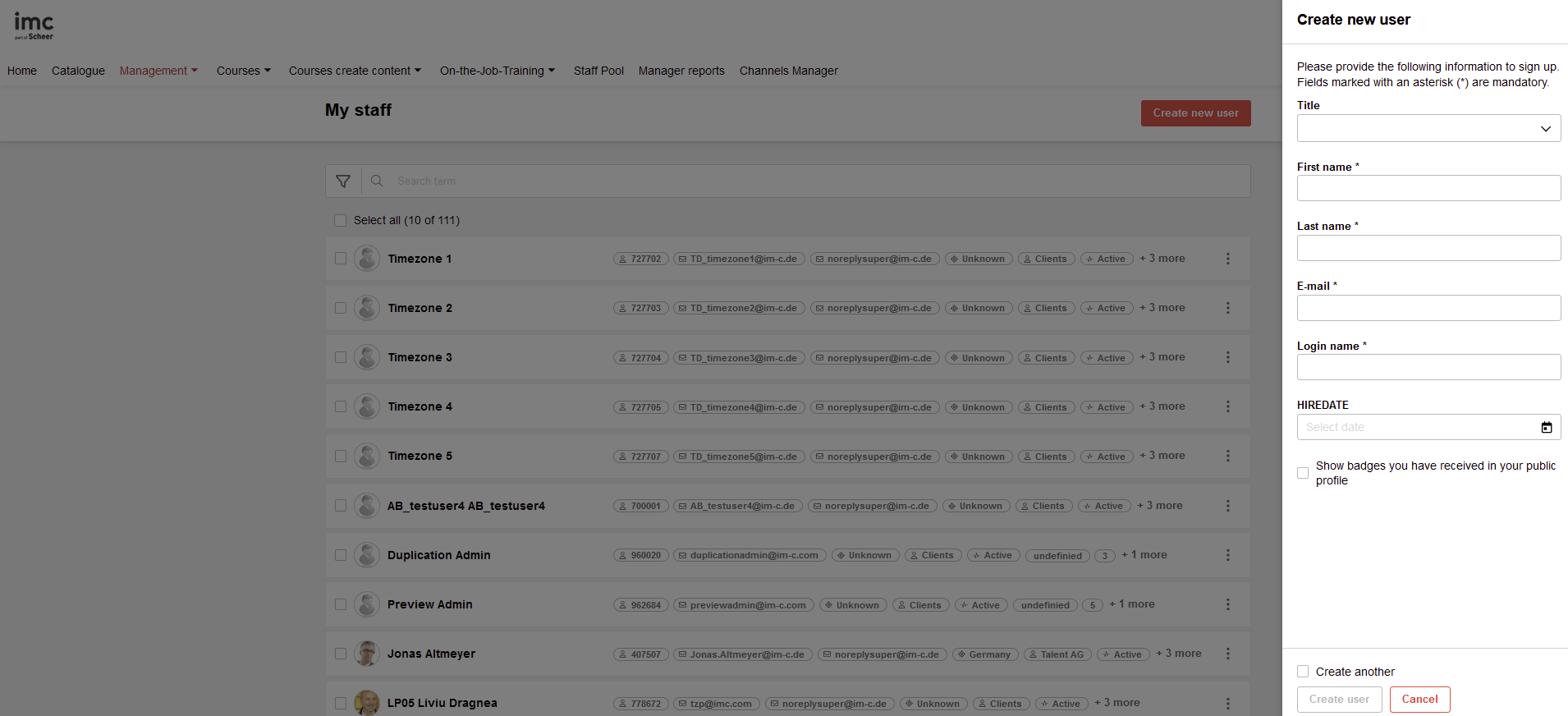Viewport: 1568px width, 716px height.
Task: Open the Staff Pool menu item
Action: coord(598,71)
